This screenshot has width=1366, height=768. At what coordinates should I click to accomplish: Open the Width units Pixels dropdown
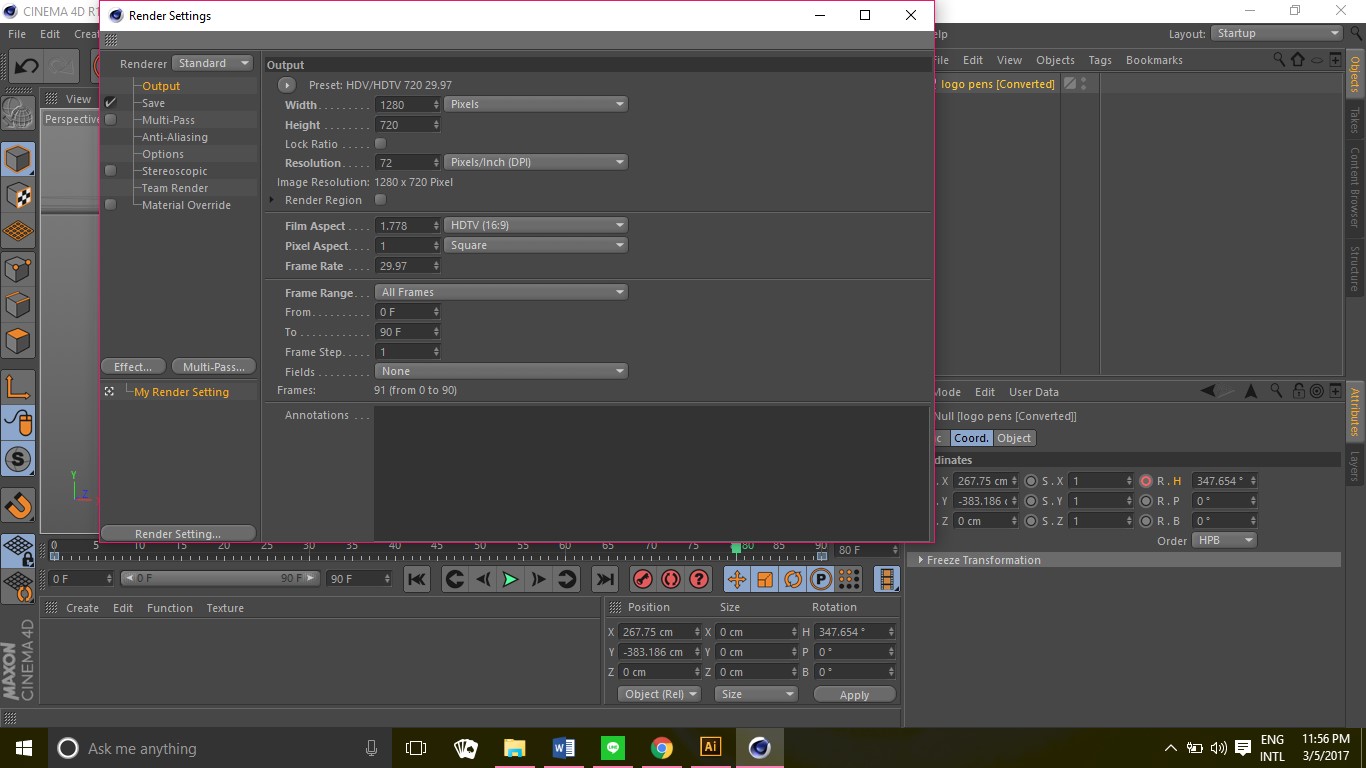point(536,104)
